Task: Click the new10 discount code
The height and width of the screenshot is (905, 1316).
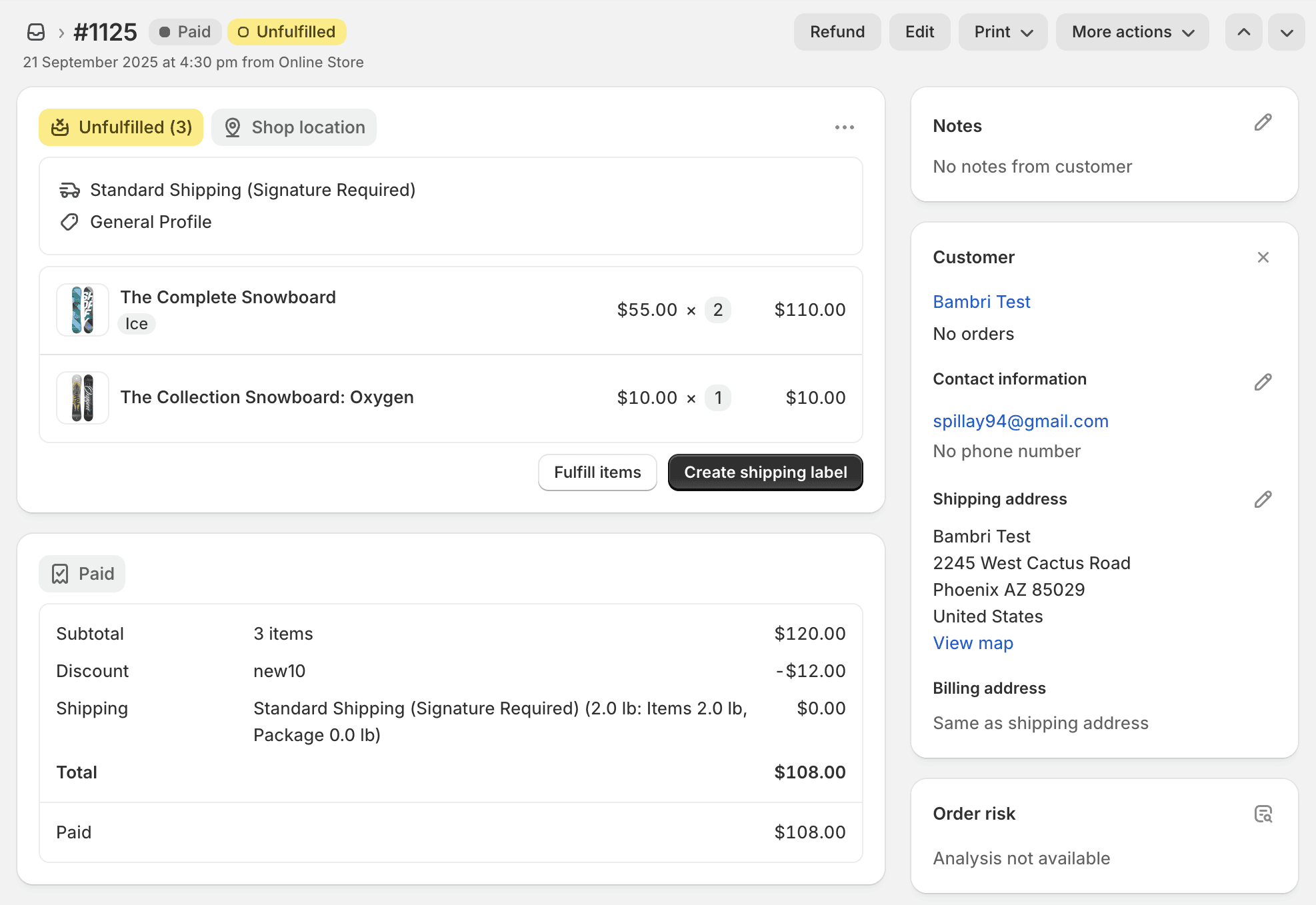Action: [x=279, y=671]
